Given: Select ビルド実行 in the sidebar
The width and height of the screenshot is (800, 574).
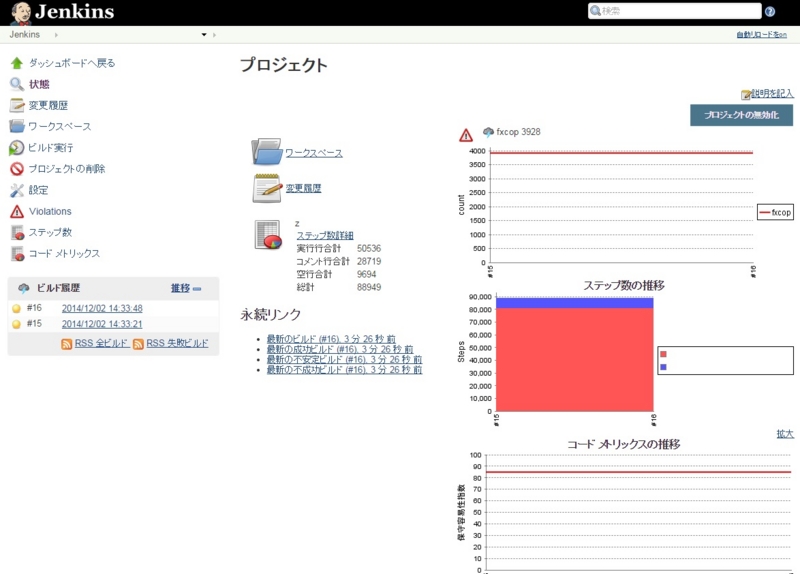Looking at the screenshot, I should pyautogui.click(x=51, y=147).
